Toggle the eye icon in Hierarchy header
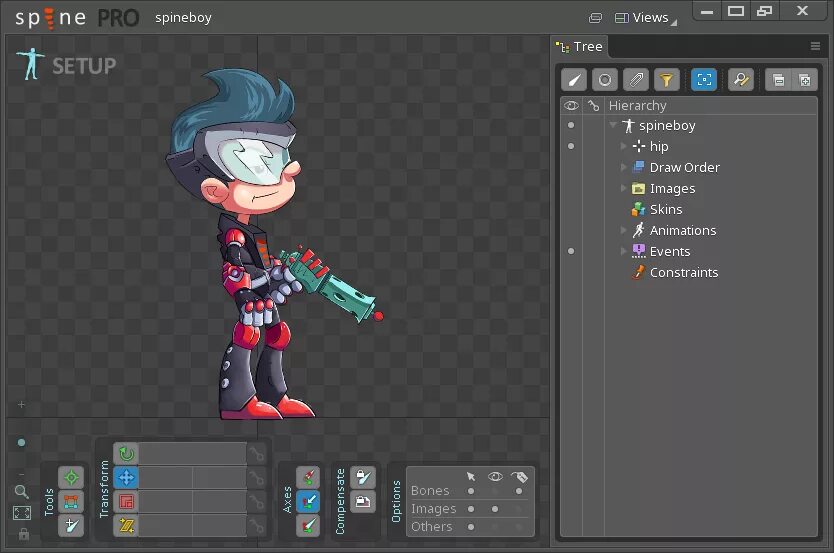The image size is (834, 553). pyautogui.click(x=571, y=106)
